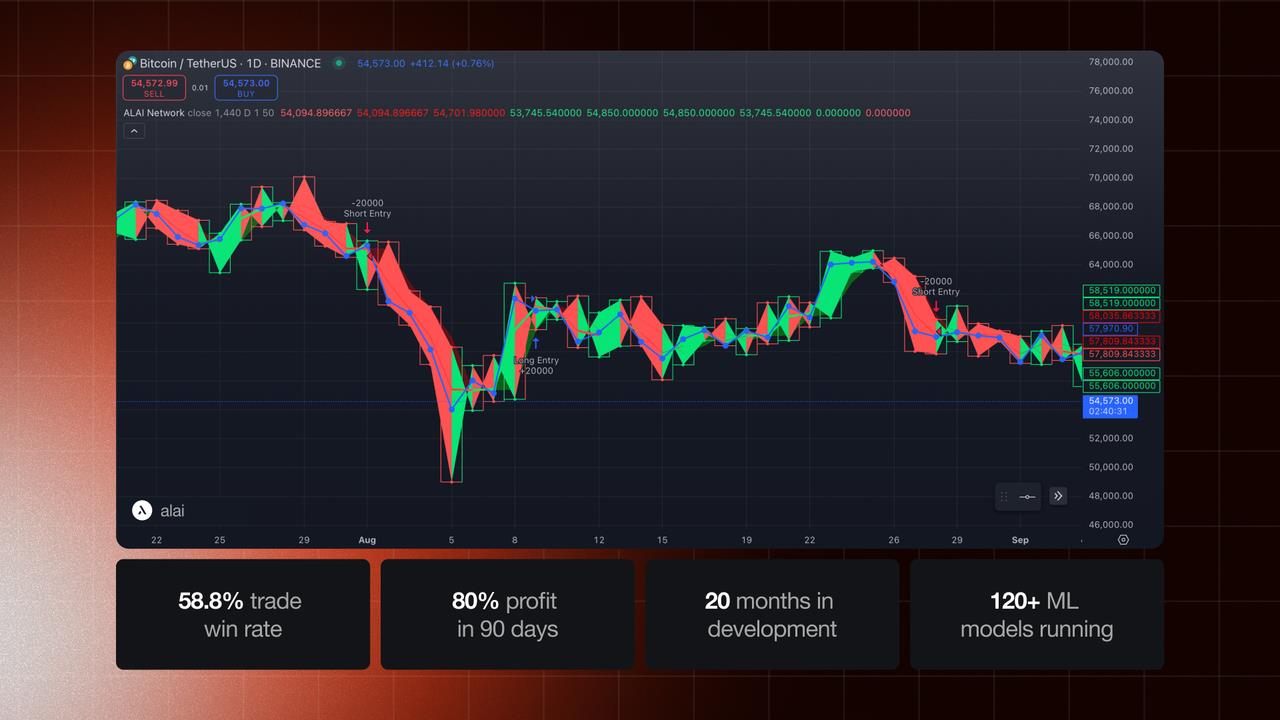The height and width of the screenshot is (720, 1280).
Task: Click the 58.8% trade win rate card
Action: click(243, 614)
